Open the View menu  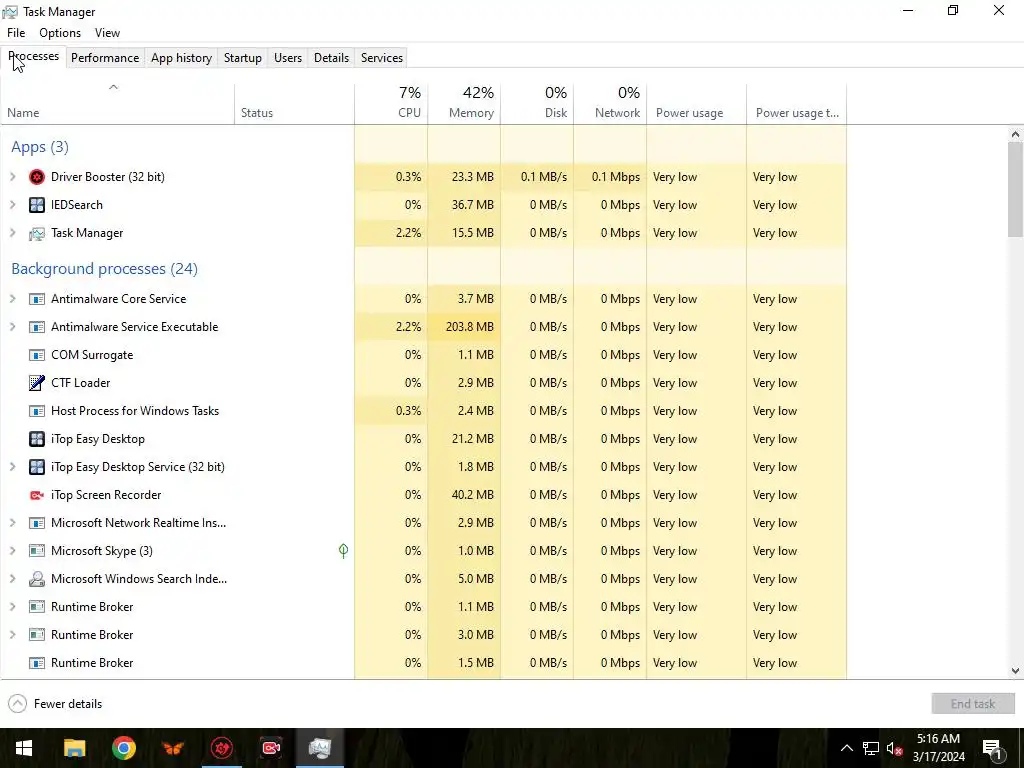(x=107, y=33)
